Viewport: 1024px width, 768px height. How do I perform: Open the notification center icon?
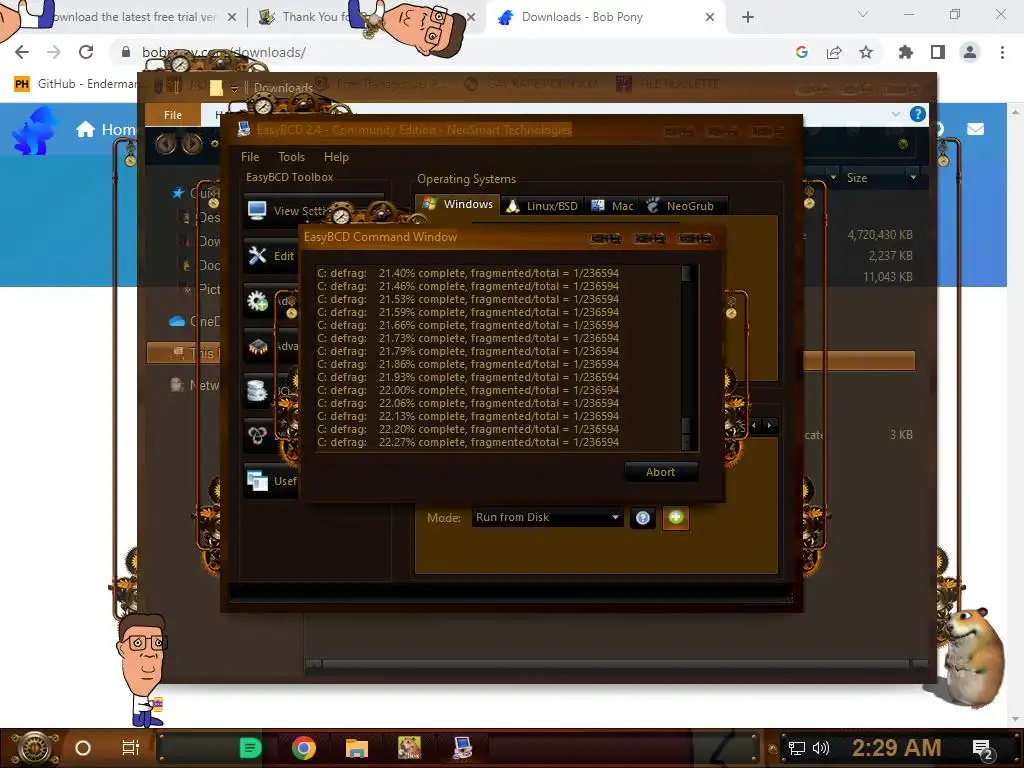pos(982,749)
